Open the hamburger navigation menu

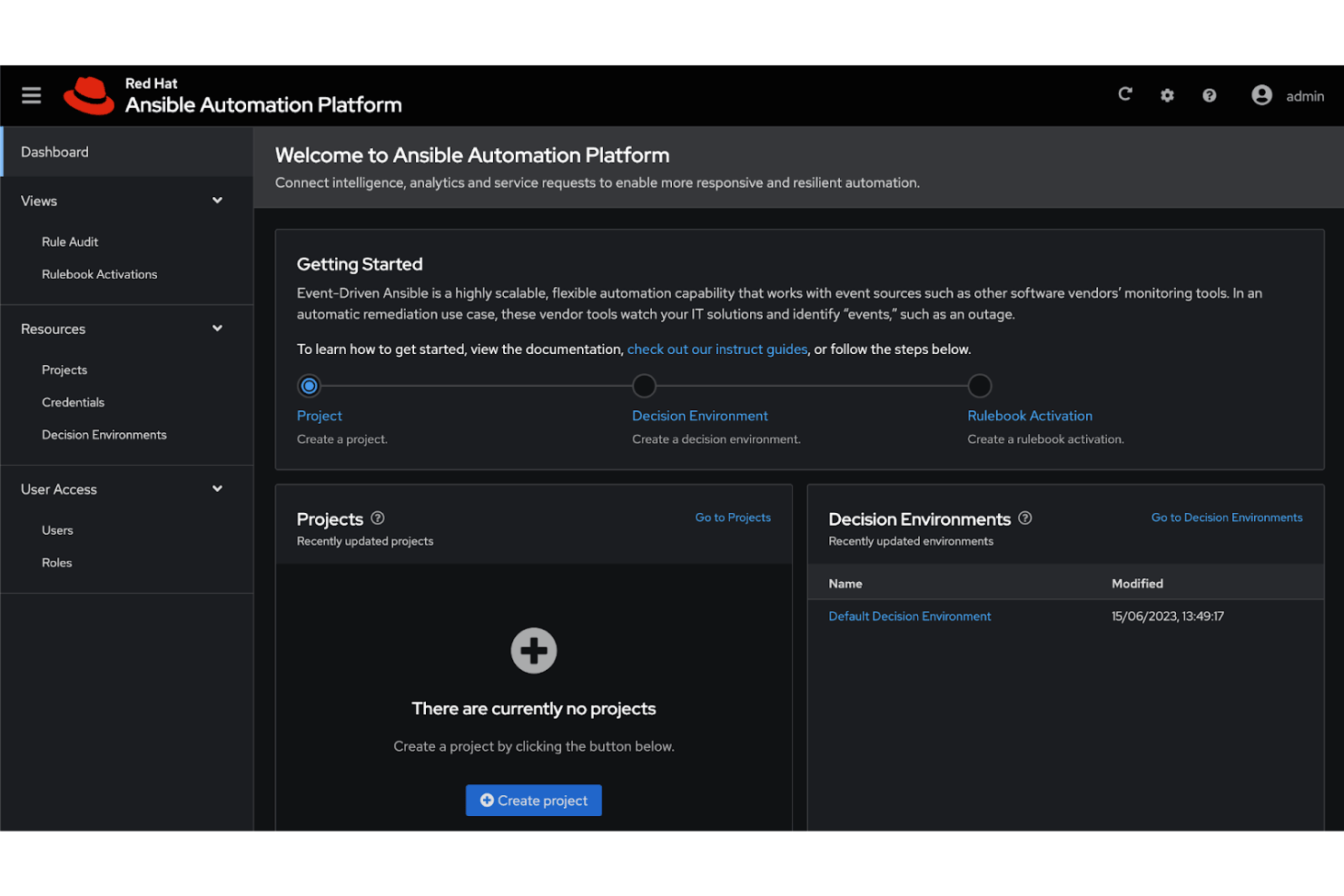pyautogui.click(x=32, y=95)
